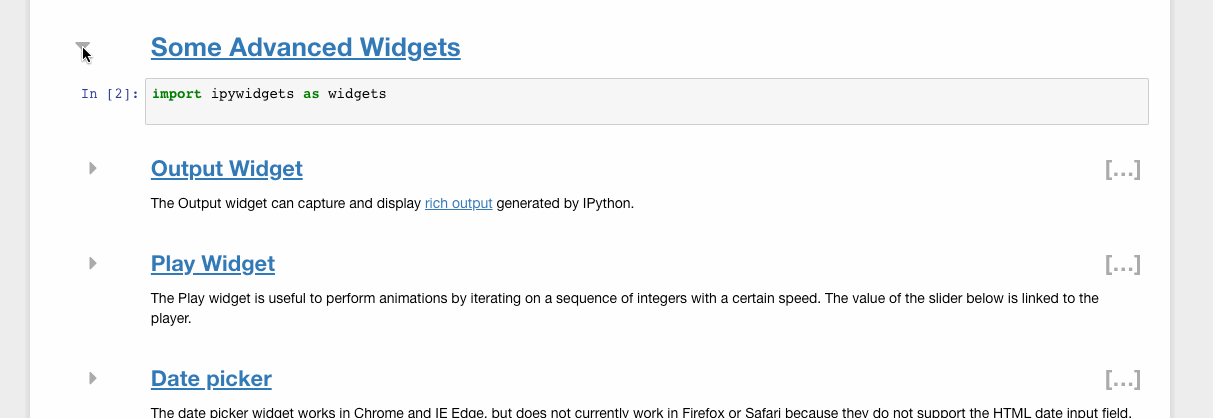Collapse the Some Advanced Widgets section triangle

(x=83, y=47)
